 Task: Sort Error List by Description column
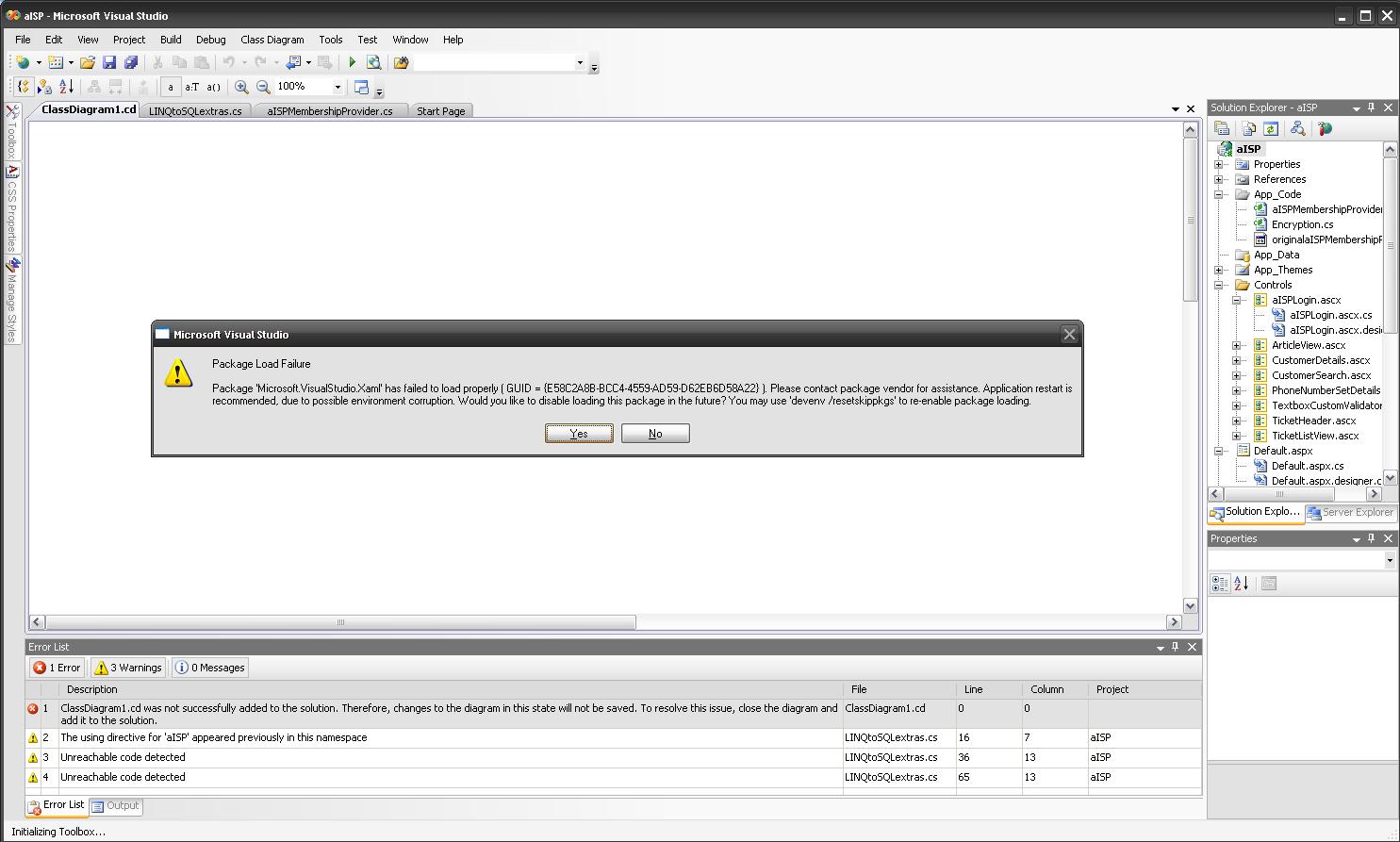[x=451, y=689]
